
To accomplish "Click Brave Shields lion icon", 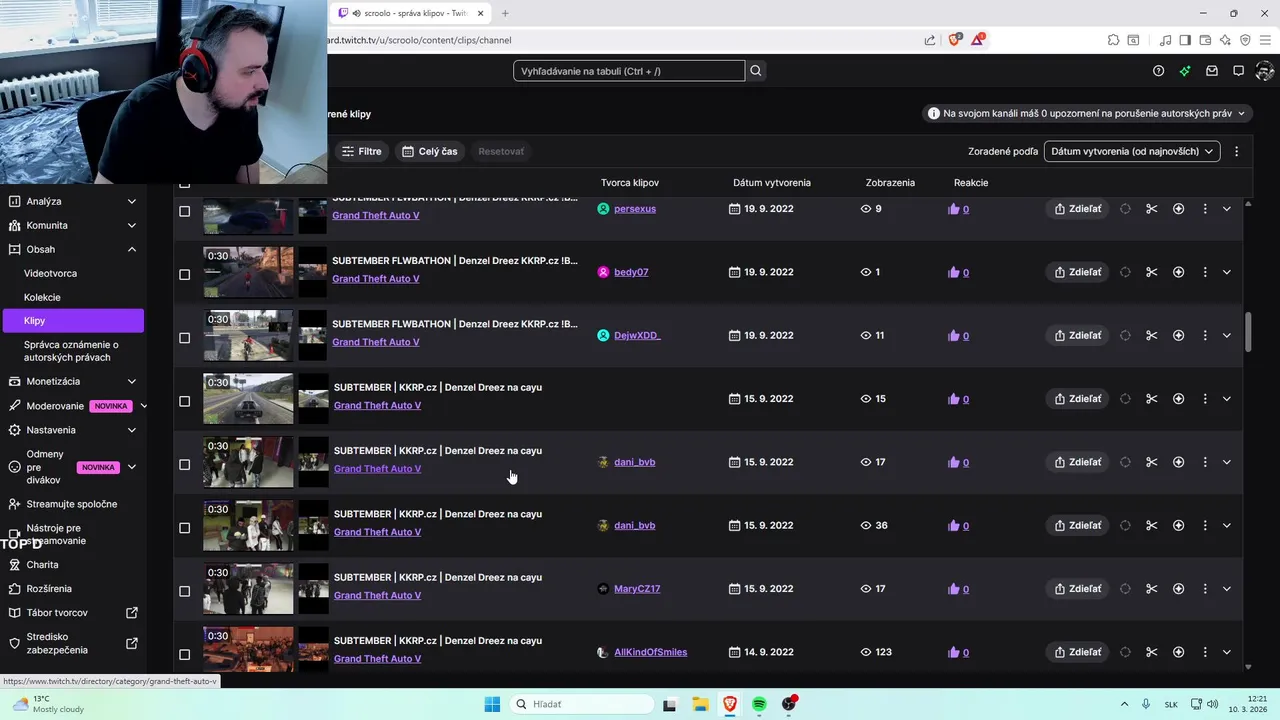I will click(x=954, y=40).
